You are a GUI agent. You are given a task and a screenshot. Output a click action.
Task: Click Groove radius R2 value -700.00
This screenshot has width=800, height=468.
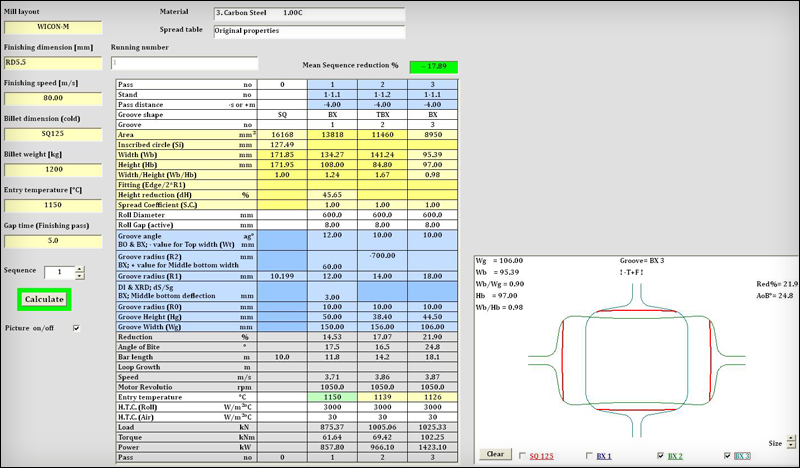click(x=382, y=256)
